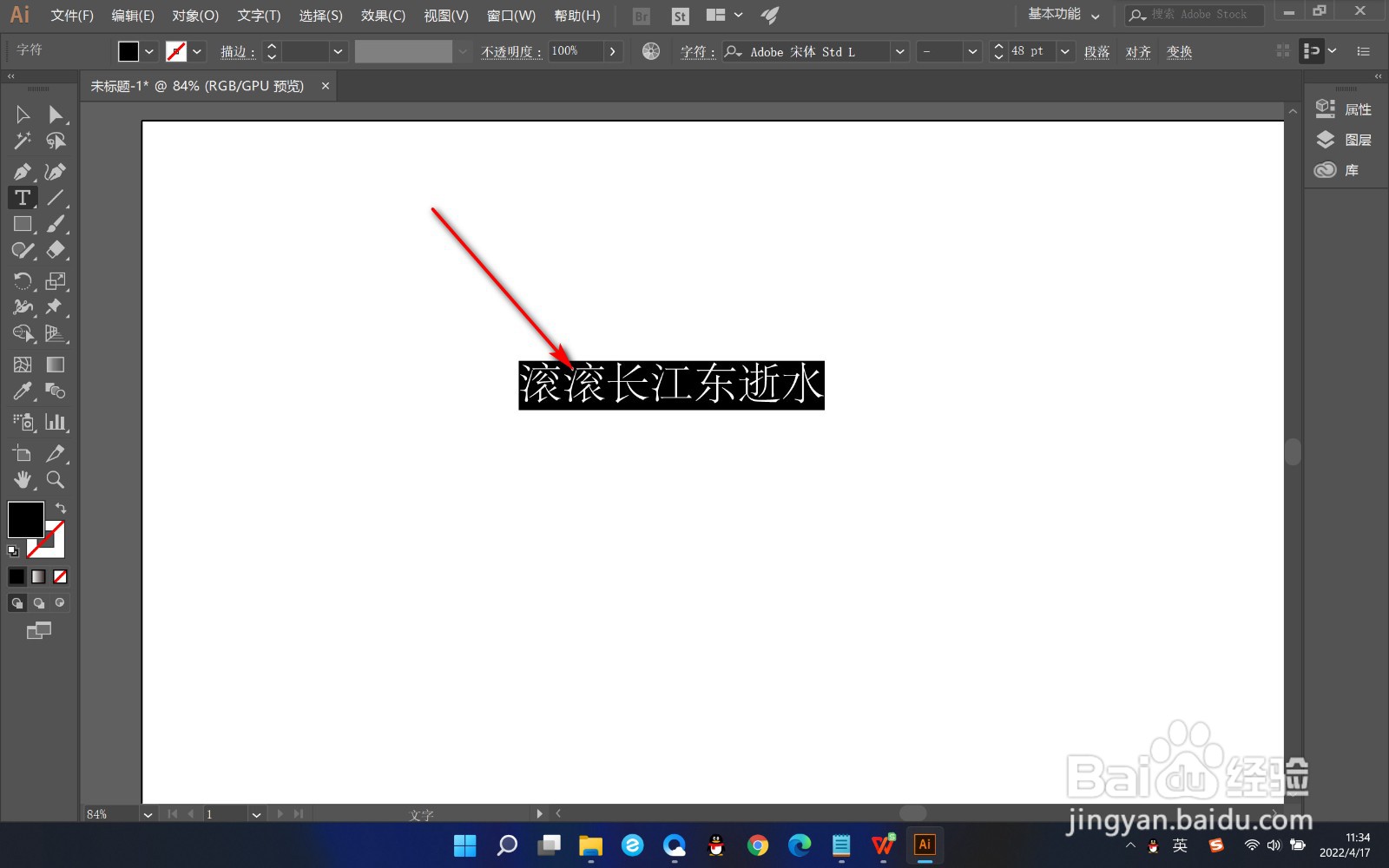Change screen mode button

39,631
